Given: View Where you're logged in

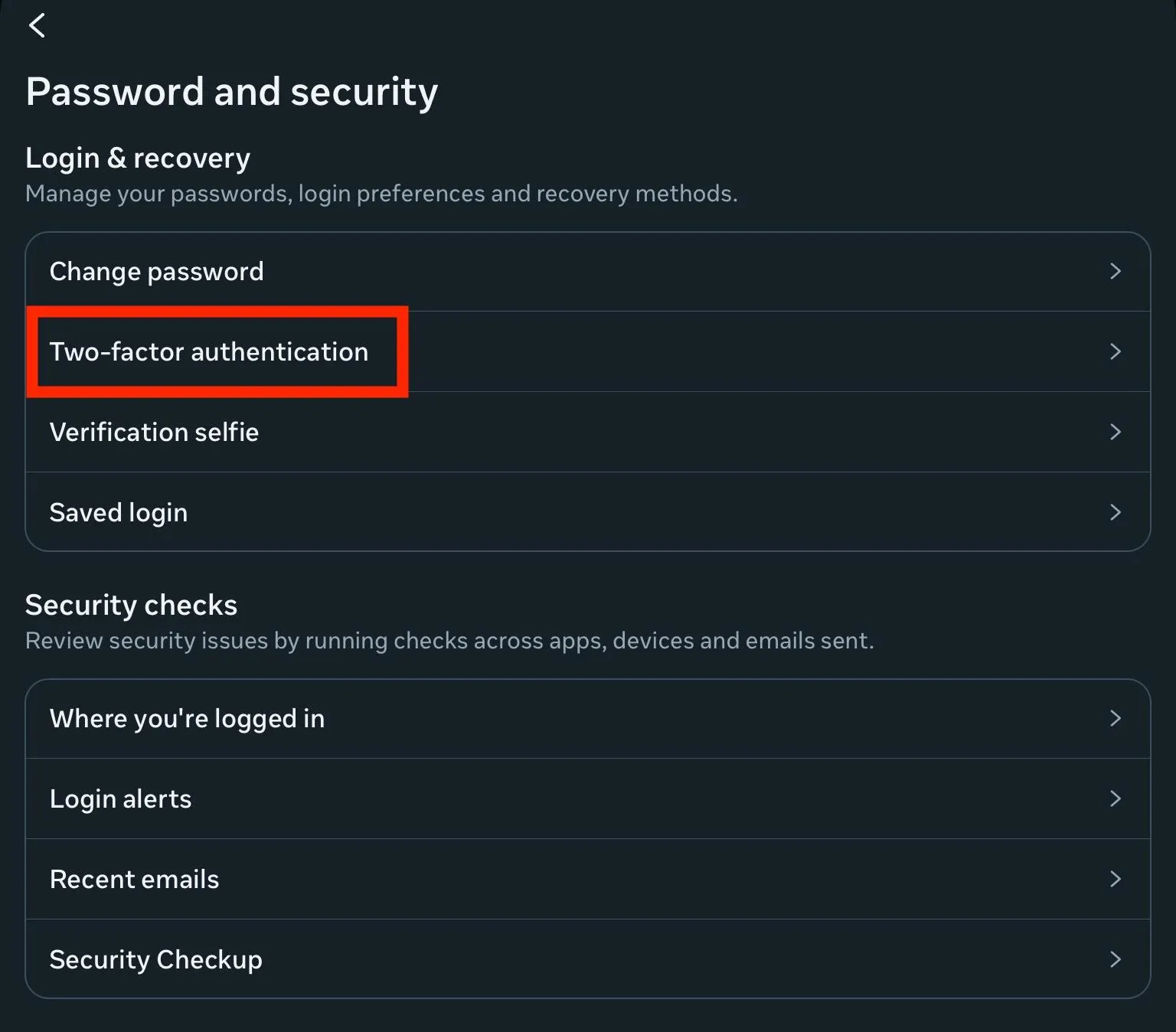Looking at the screenshot, I should 188,718.
